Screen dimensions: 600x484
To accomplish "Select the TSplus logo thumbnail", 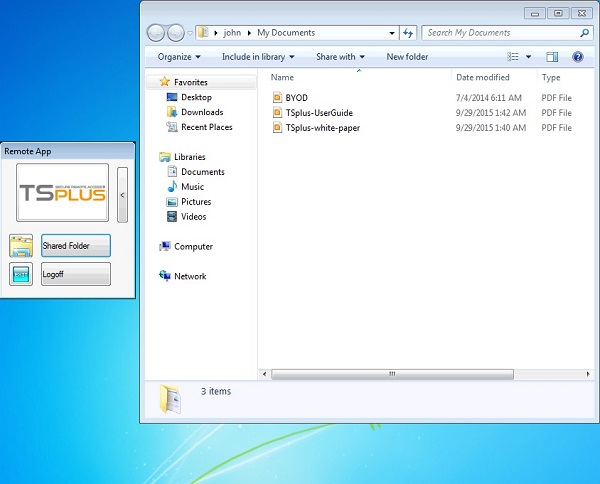I will pyautogui.click(x=62, y=193).
